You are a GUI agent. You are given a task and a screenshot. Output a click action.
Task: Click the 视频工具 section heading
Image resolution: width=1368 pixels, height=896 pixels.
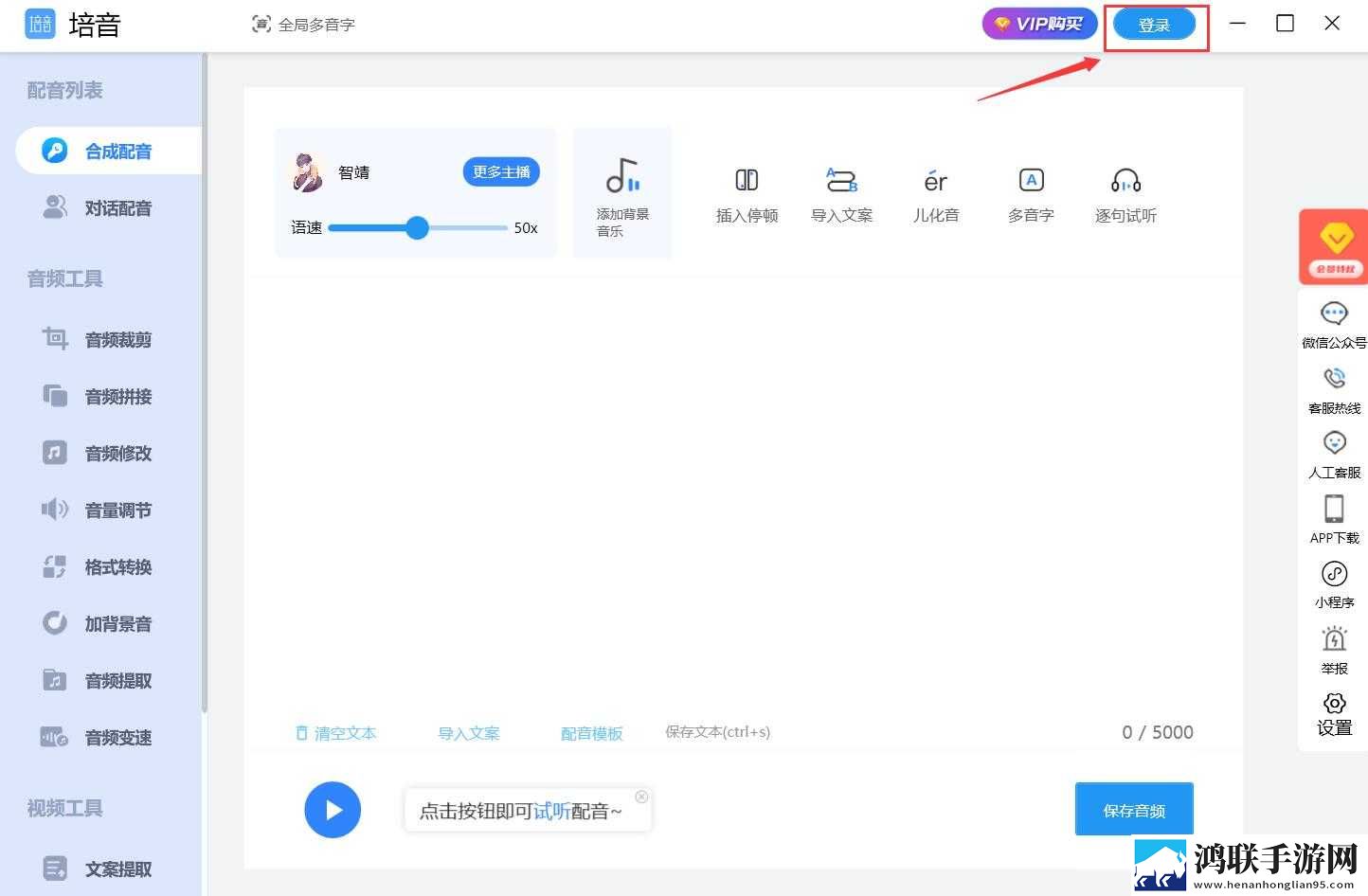point(64,809)
